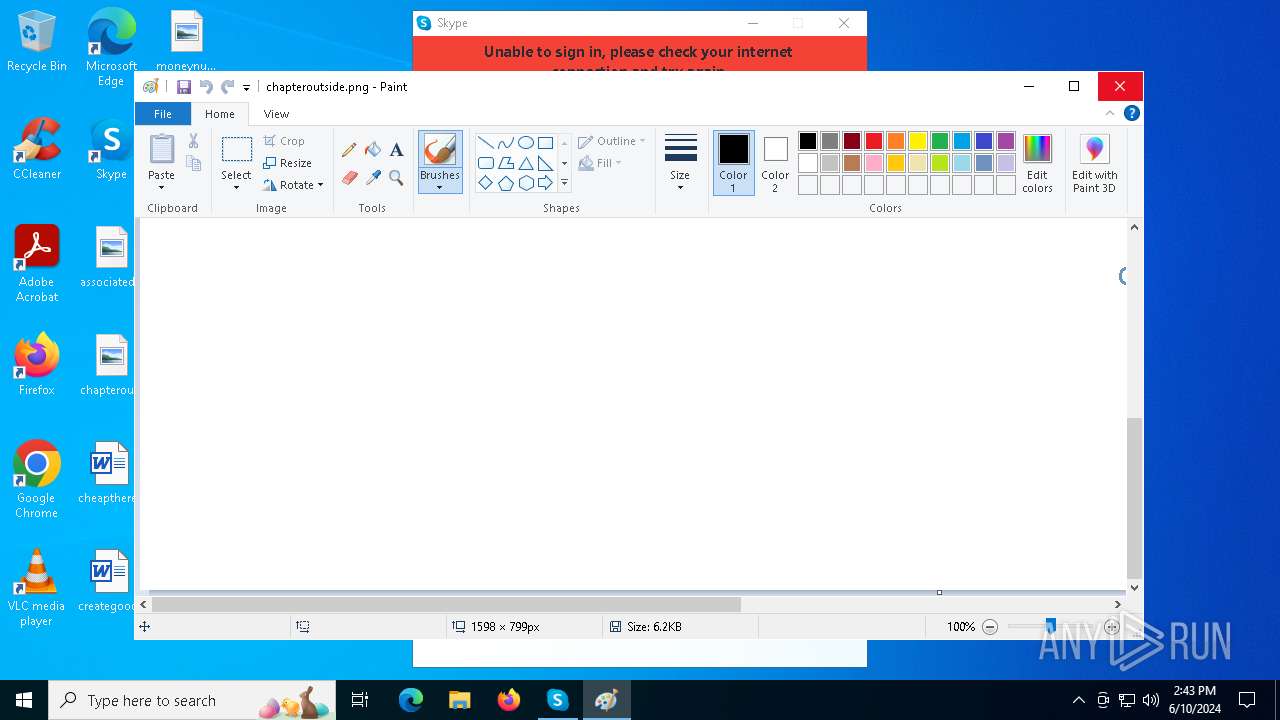Choose the Pentagon shape
Viewport: 1280px width, 720px height.
pyautogui.click(x=506, y=183)
